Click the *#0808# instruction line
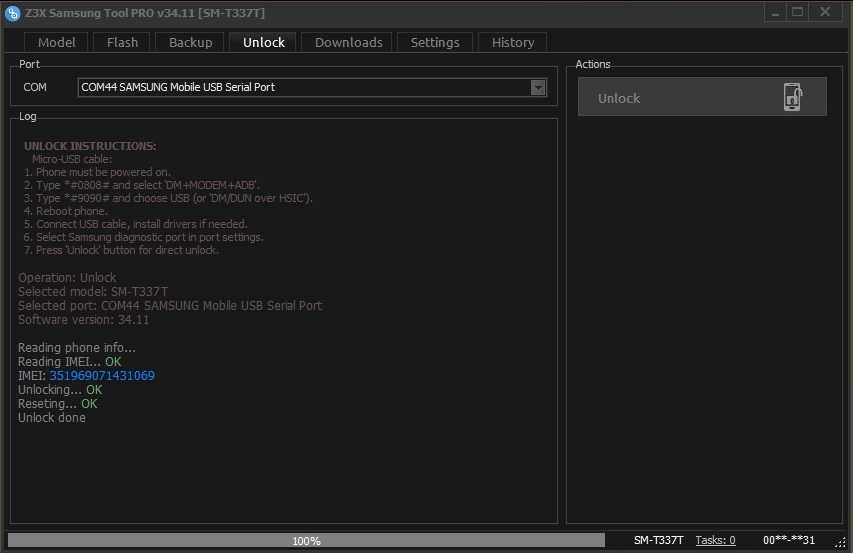Image resolution: width=854 pixels, height=554 pixels. pyautogui.click(x=142, y=185)
